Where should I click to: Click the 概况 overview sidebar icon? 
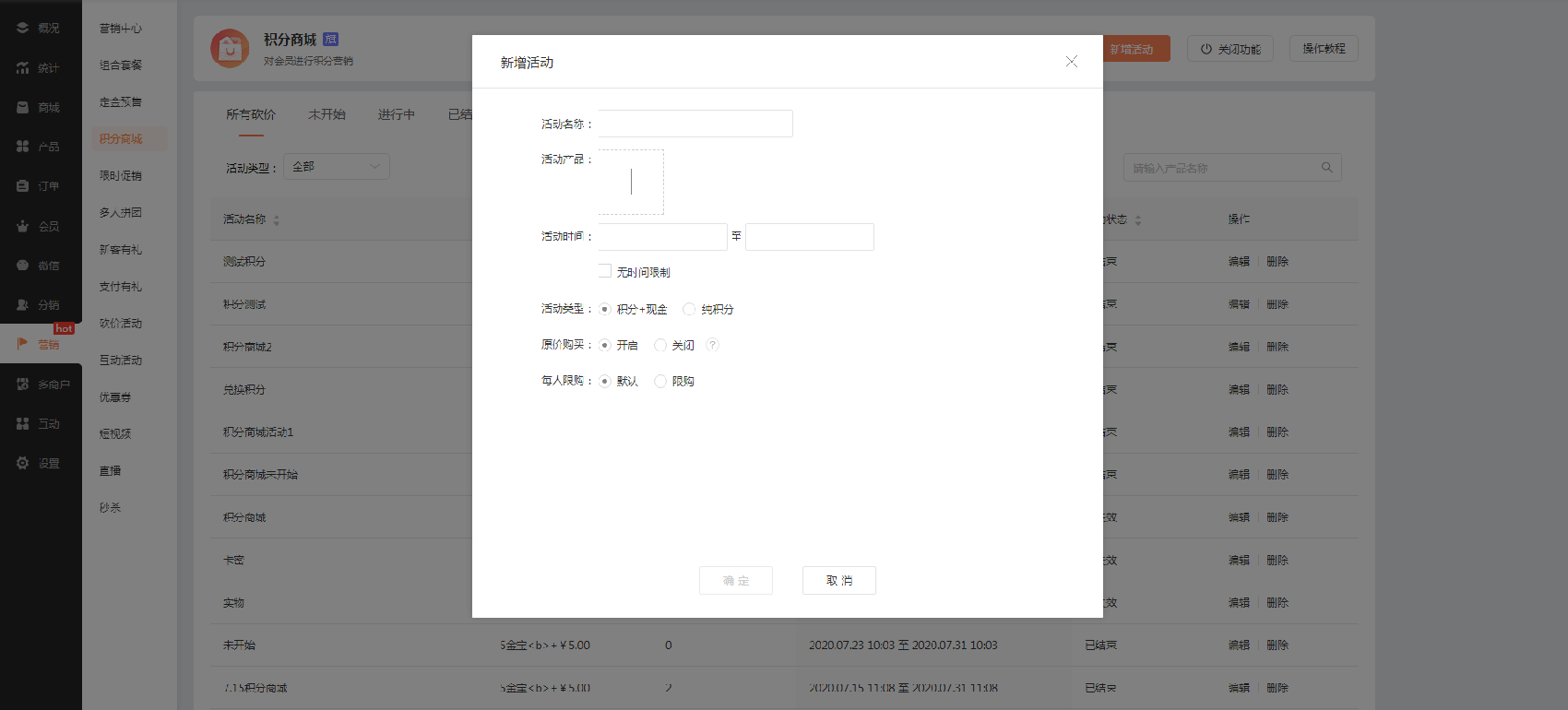22,28
